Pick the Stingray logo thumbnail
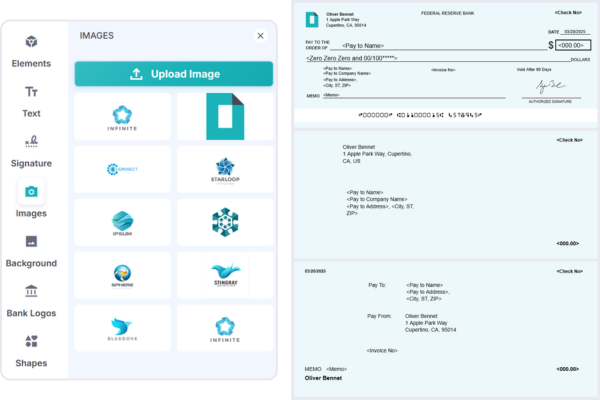Viewport: 600px width, 400px height. [225, 275]
